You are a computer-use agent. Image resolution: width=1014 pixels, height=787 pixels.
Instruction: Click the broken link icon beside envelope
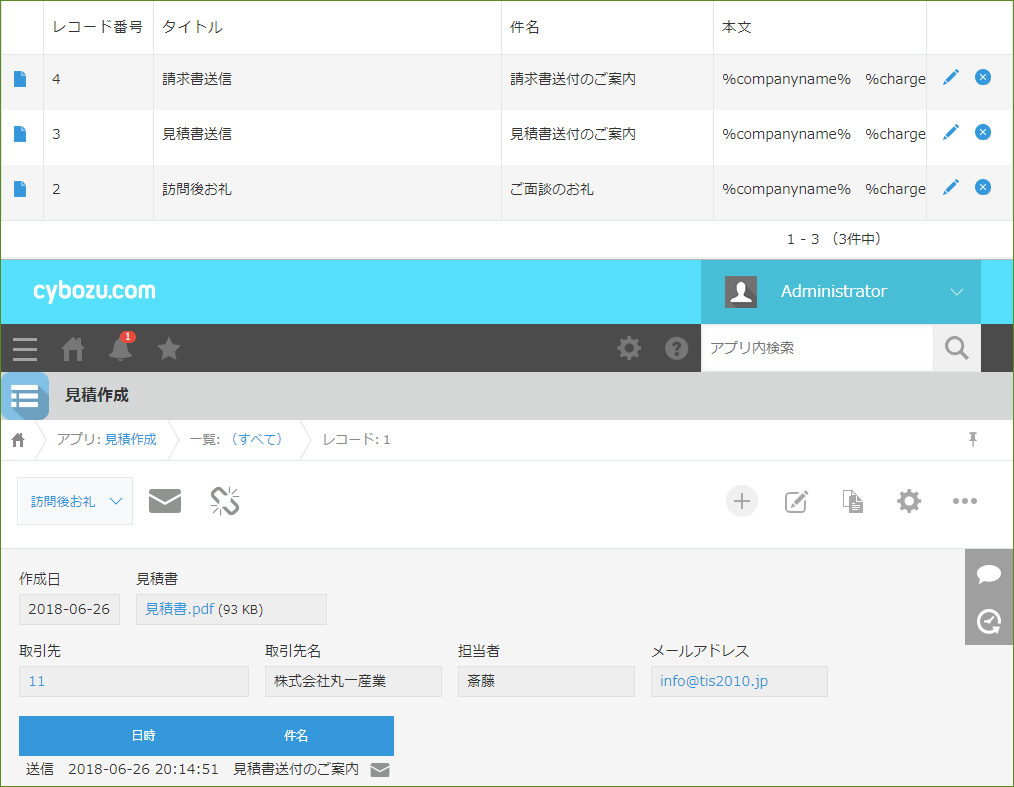225,501
